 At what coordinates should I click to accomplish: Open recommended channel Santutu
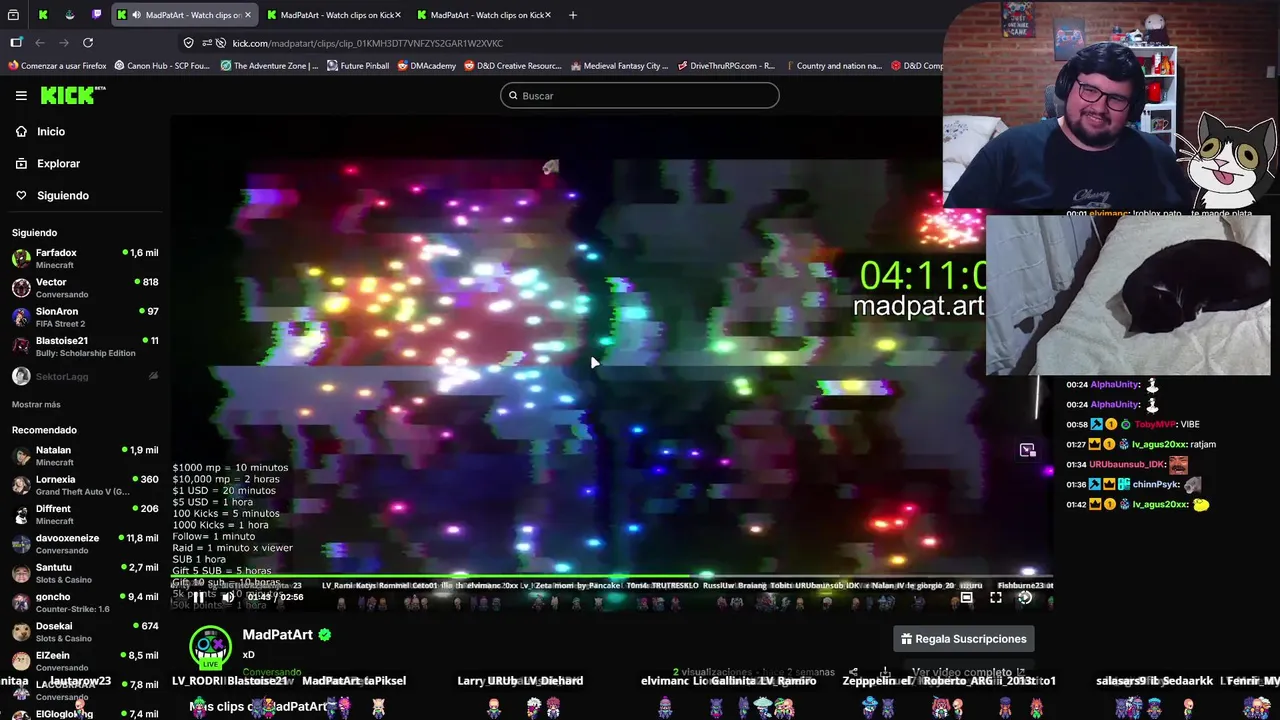84,573
